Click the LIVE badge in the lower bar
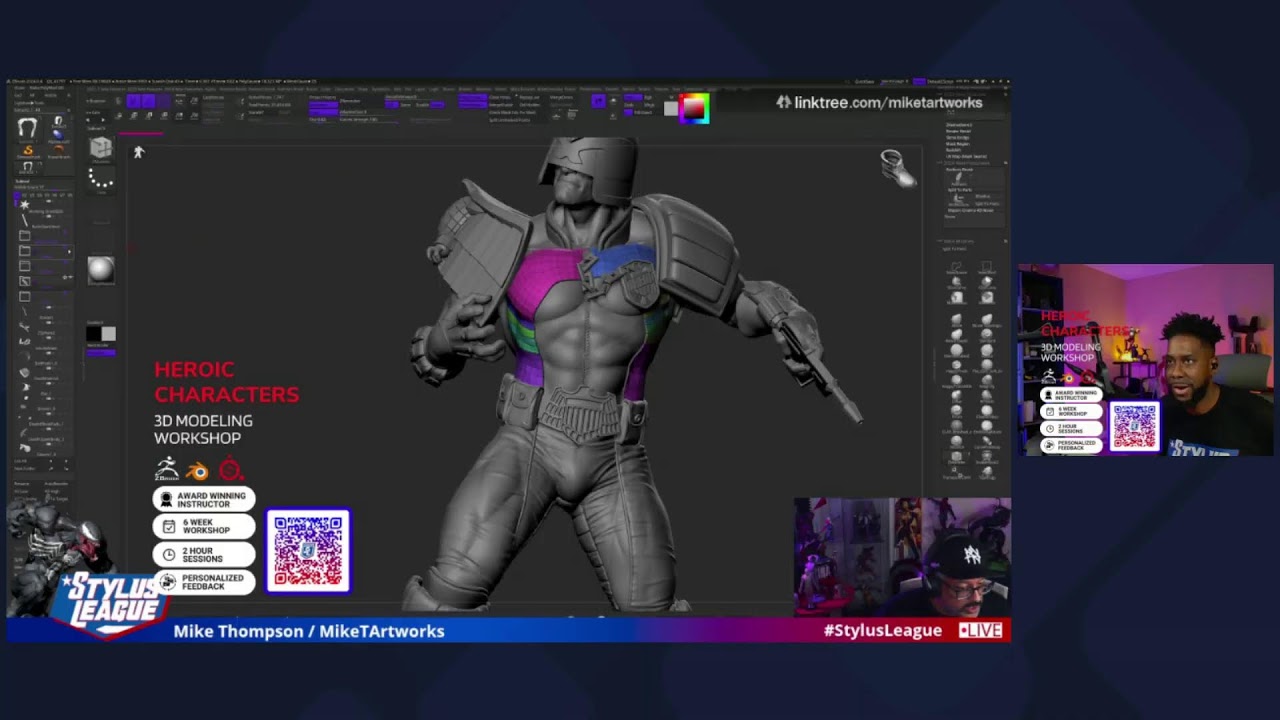The height and width of the screenshot is (720, 1280). coord(980,630)
